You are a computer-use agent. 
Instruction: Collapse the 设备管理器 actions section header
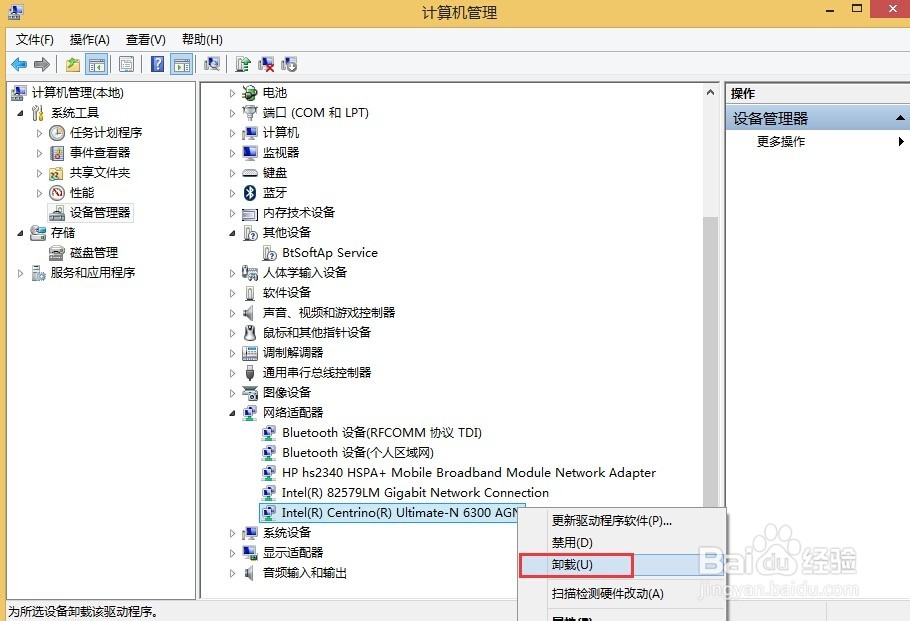(899, 118)
